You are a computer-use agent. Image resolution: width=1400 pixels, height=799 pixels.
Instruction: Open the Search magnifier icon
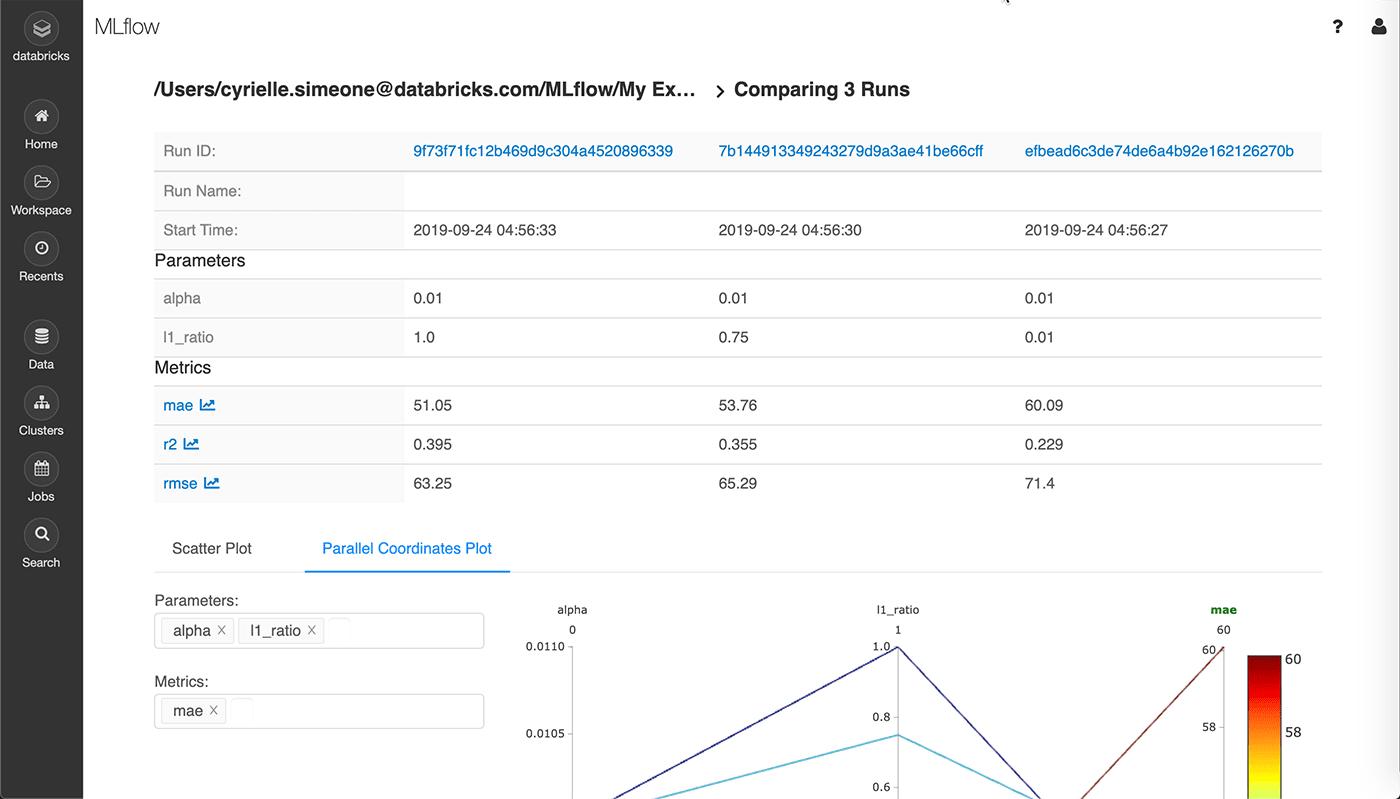(41, 535)
